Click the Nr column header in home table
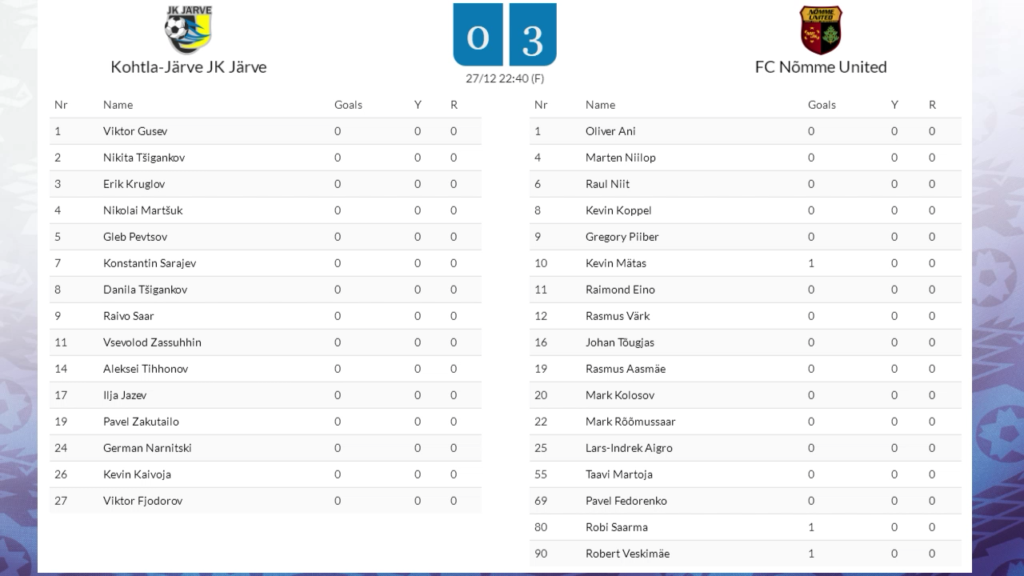1024x576 pixels. coord(61,104)
